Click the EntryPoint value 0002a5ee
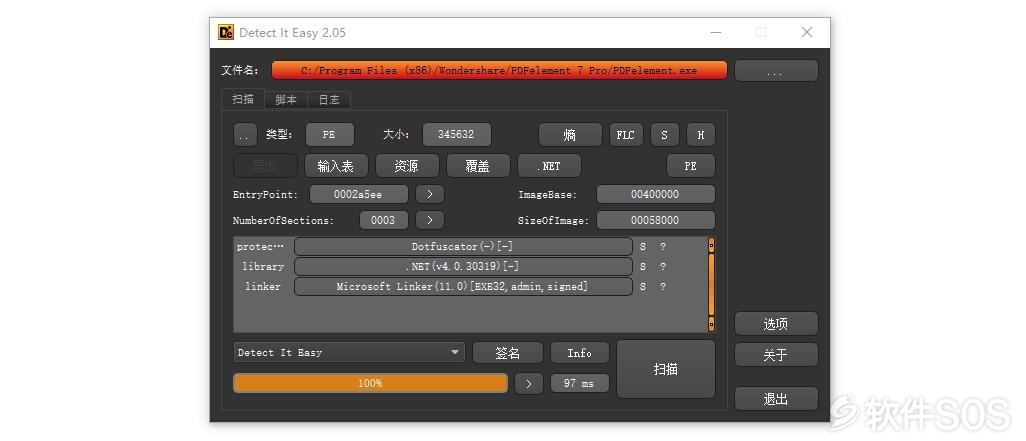 tap(359, 194)
